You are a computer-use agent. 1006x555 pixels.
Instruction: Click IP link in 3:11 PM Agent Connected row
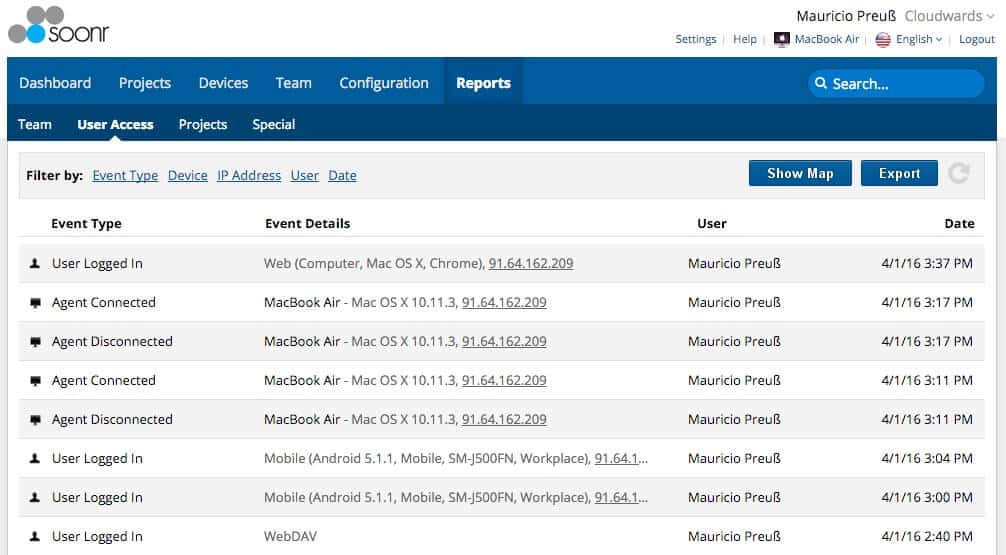tap(504, 380)
